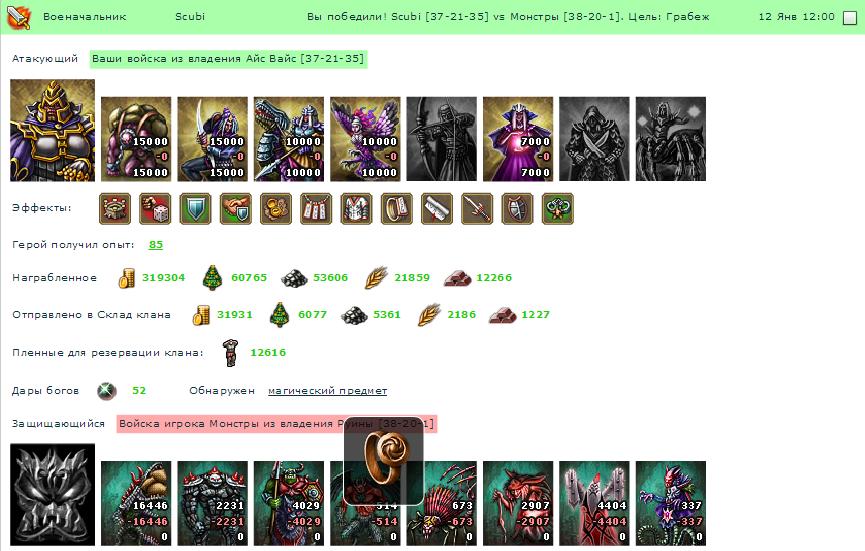Click the attacker hero portrait
Viewport: 865px width, 551px height.
click(x=52, y=130)
